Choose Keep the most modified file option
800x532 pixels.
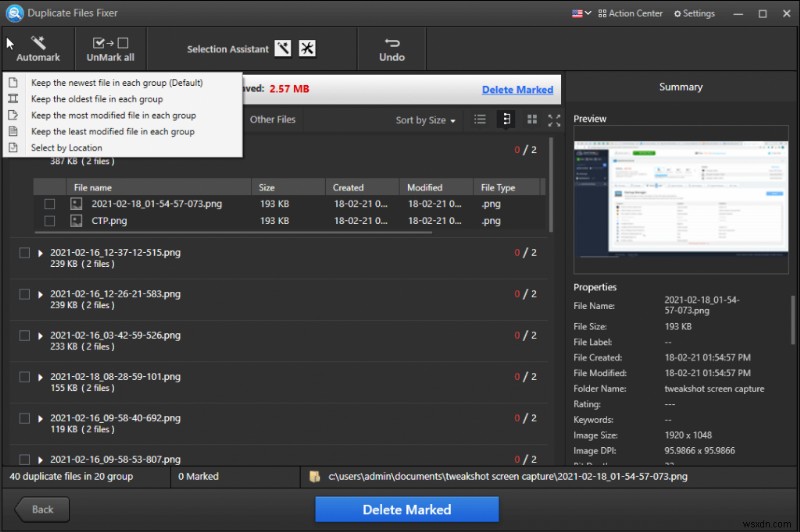[113, 115]
